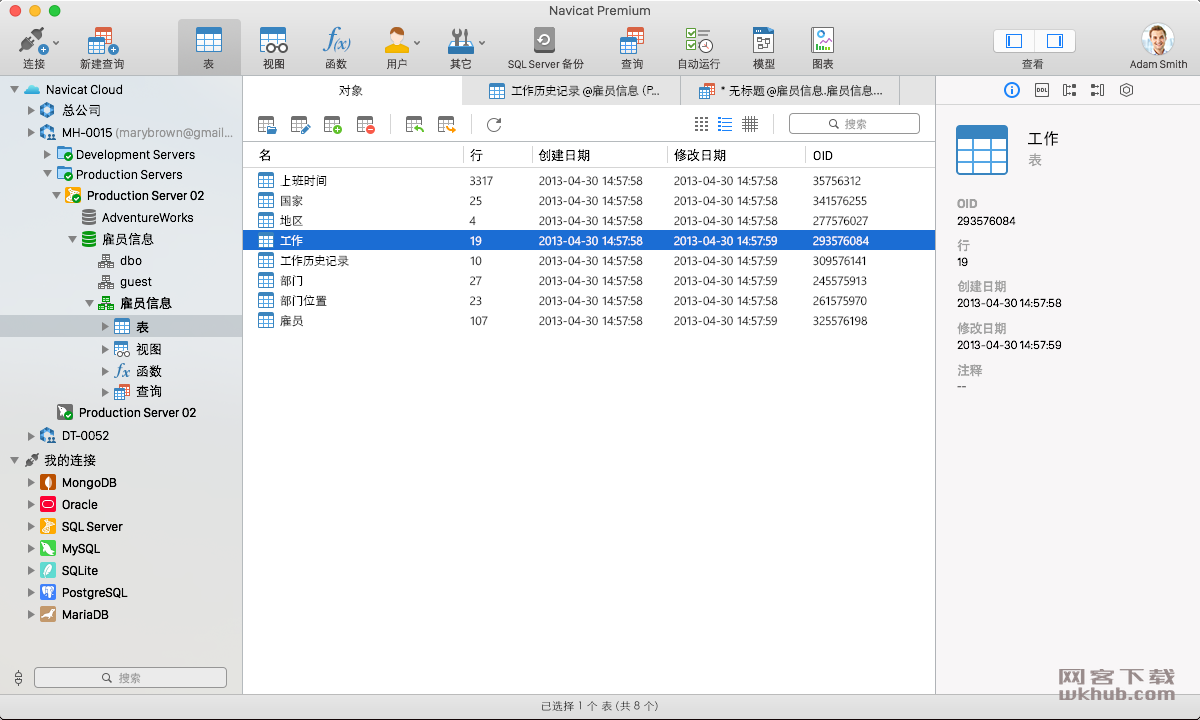Open SQL Server 备份 backup icon
Screen dimensions: 1200x720
click(x=545, y=41)
